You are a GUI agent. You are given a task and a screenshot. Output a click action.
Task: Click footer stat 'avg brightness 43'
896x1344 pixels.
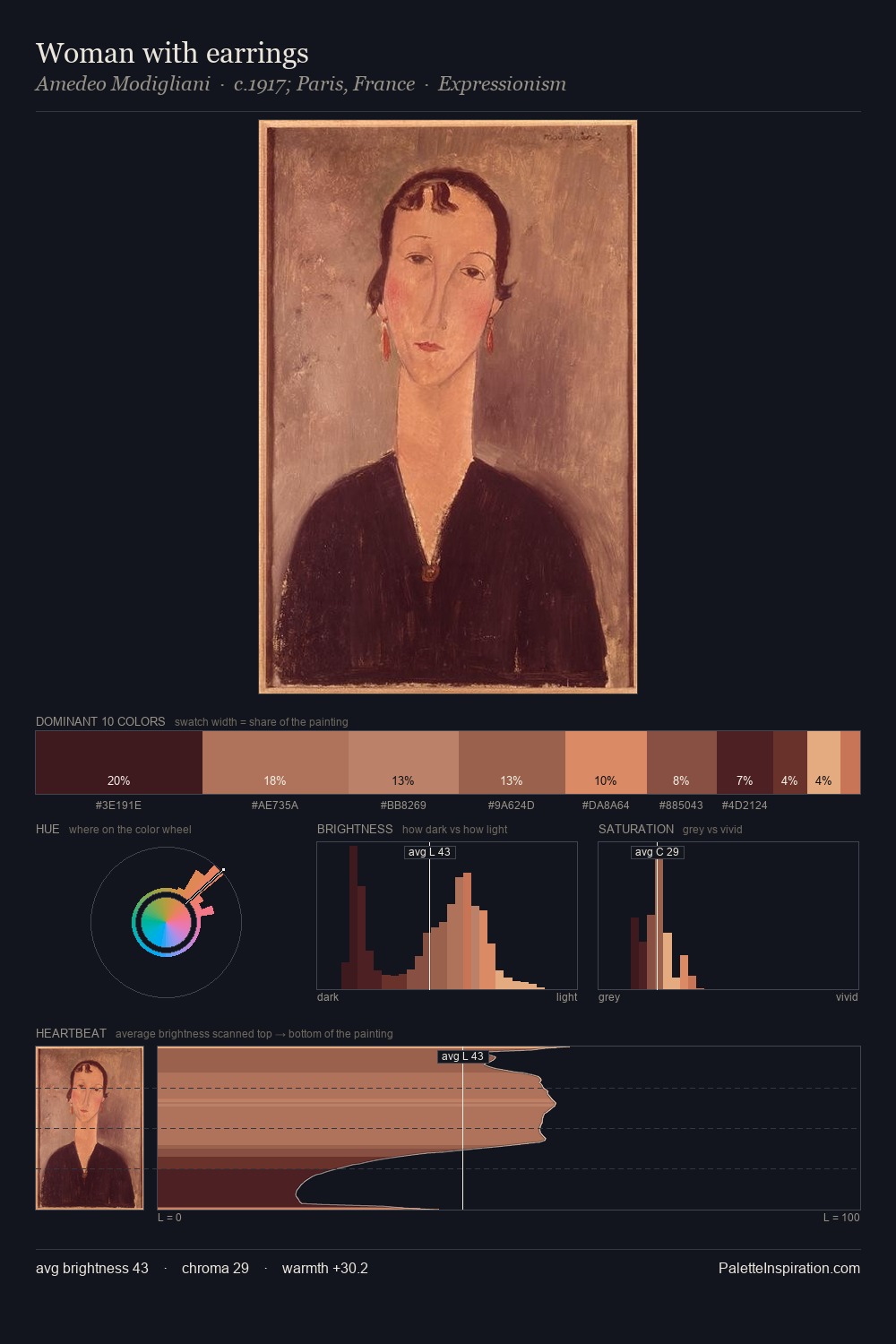click(92, 1268)
